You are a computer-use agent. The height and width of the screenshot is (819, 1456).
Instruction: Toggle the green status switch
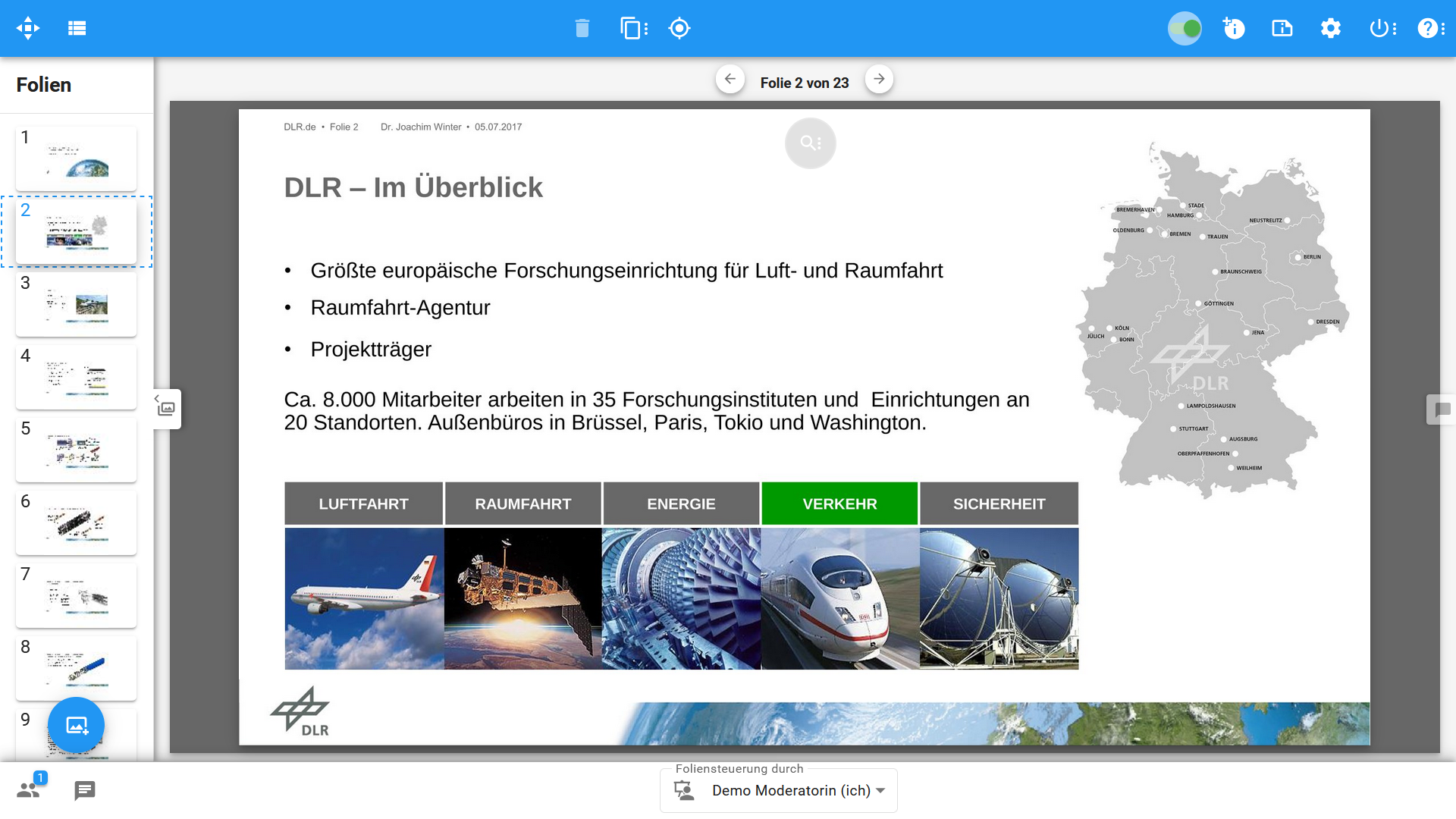tap(1185, 29)
